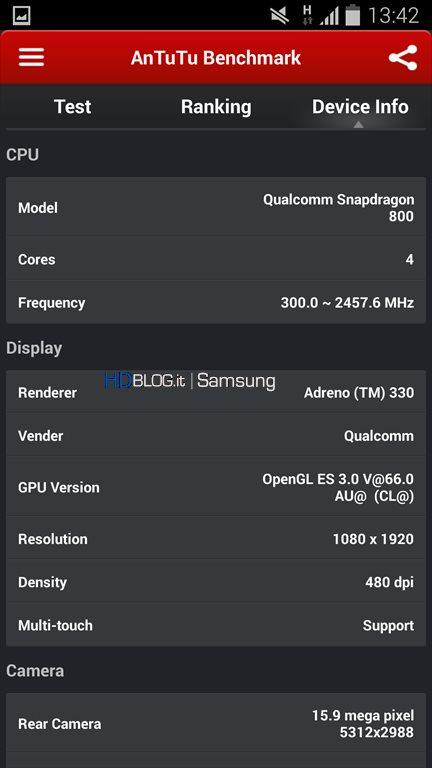The width and height of the screenshot is (432, 768).
Task: Tap the Multi-touch Support row
Action: pyautogui.click(x=216, y=625)
